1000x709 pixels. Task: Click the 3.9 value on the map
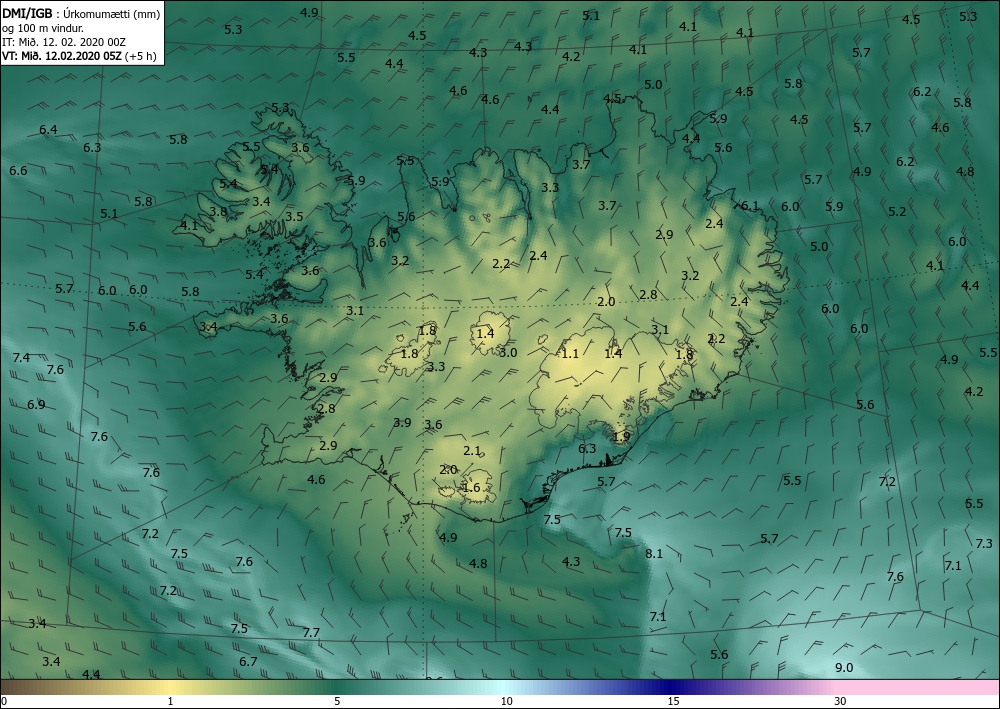(402, 423)
